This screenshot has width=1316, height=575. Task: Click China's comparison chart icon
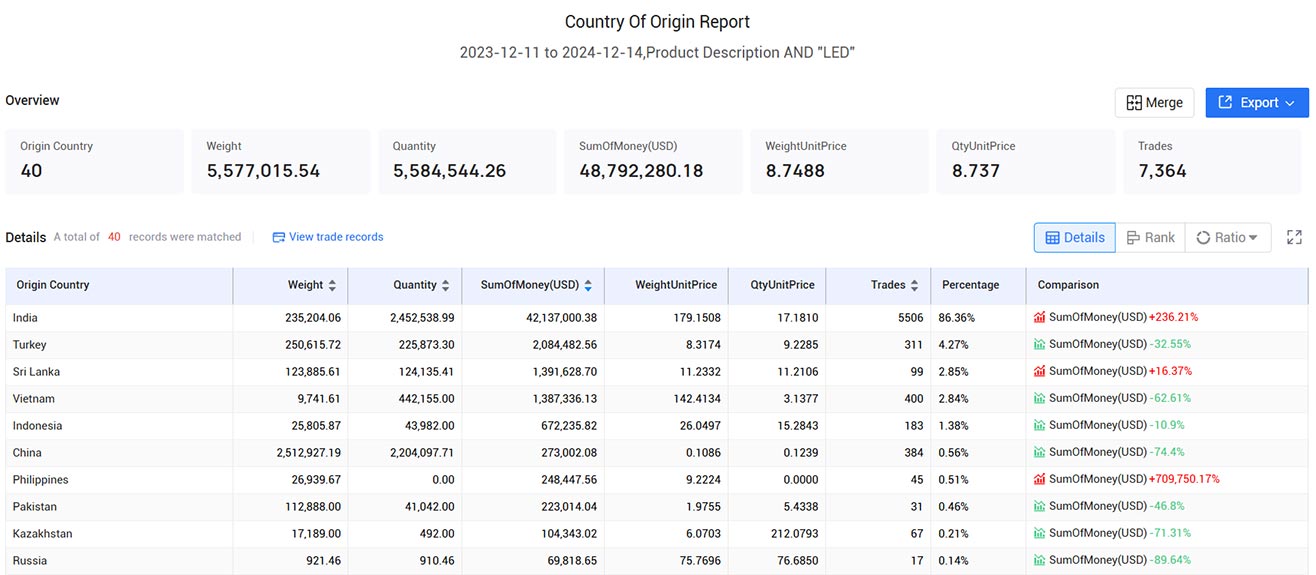click(x=1040, y=452)
